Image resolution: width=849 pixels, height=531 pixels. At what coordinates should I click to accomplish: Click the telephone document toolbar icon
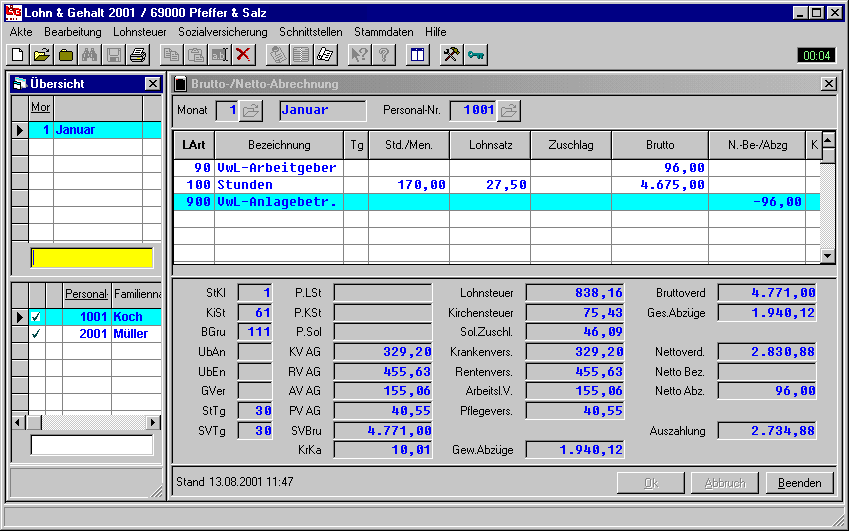[325, 55]
